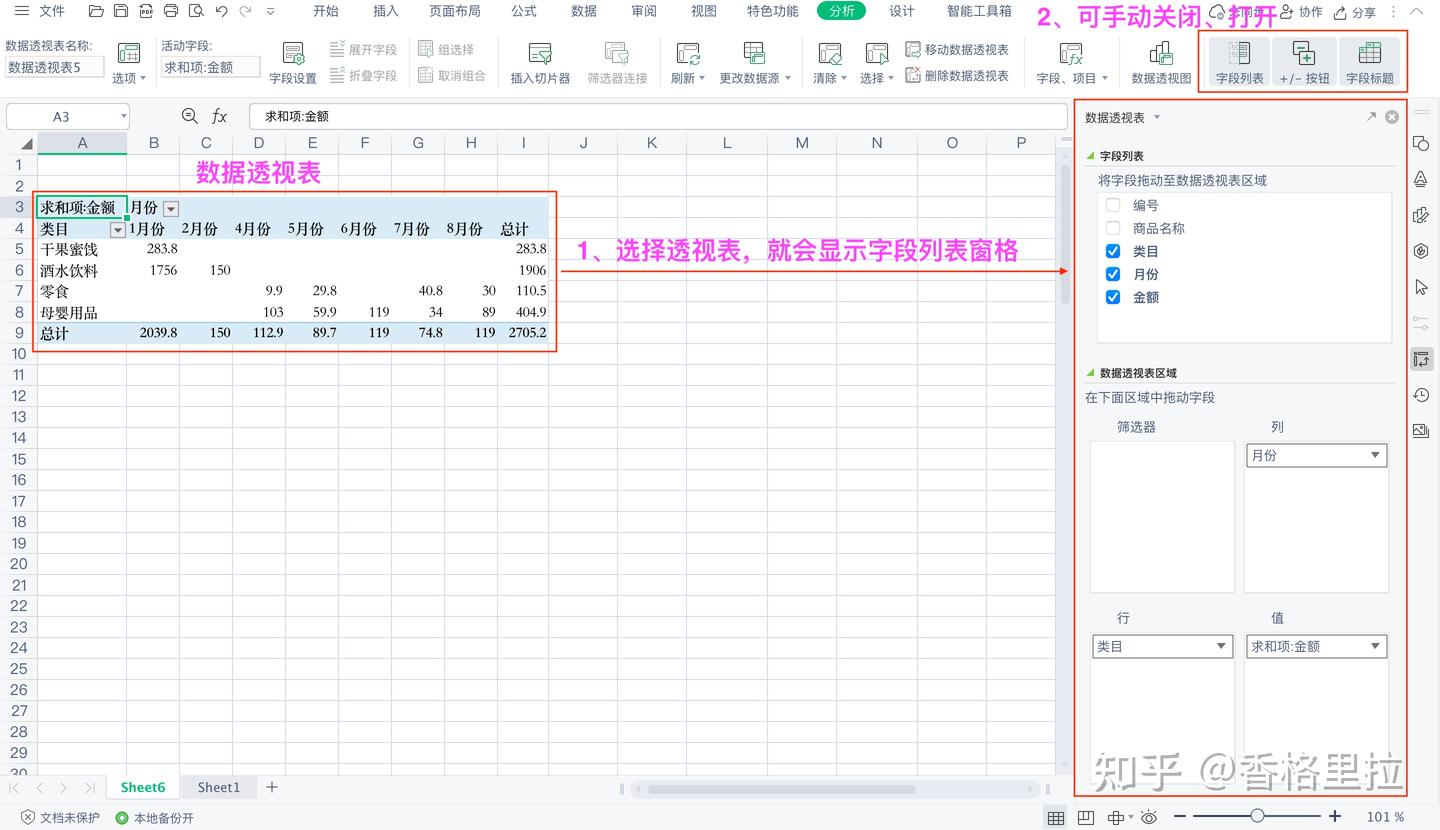Image resolution: width=1440 pixels, height=830 pixels.
Task: Toggle the 字段标题 field headers button
Action: pyautogui.click(x=1369, y=62)
